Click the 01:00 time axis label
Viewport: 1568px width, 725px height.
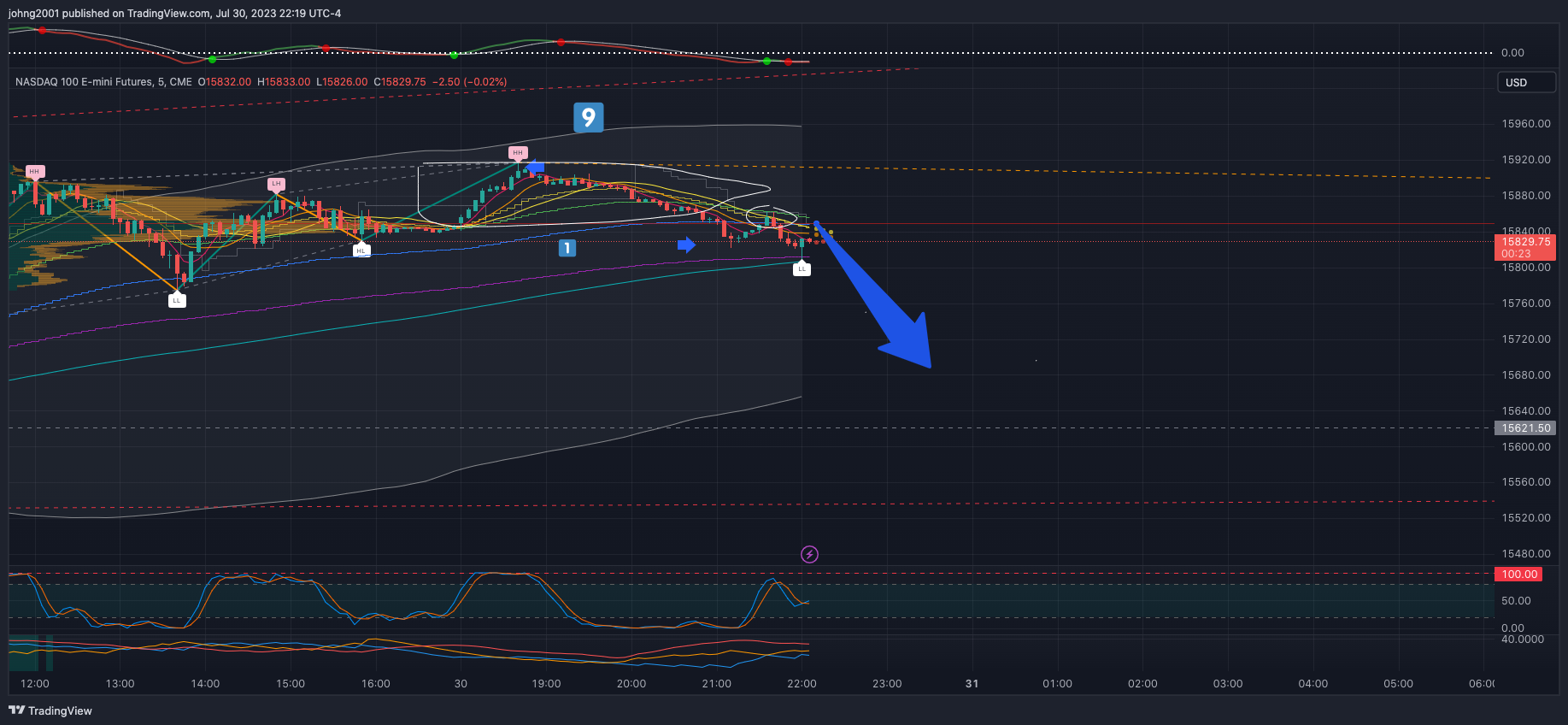tap(1057, 684)
